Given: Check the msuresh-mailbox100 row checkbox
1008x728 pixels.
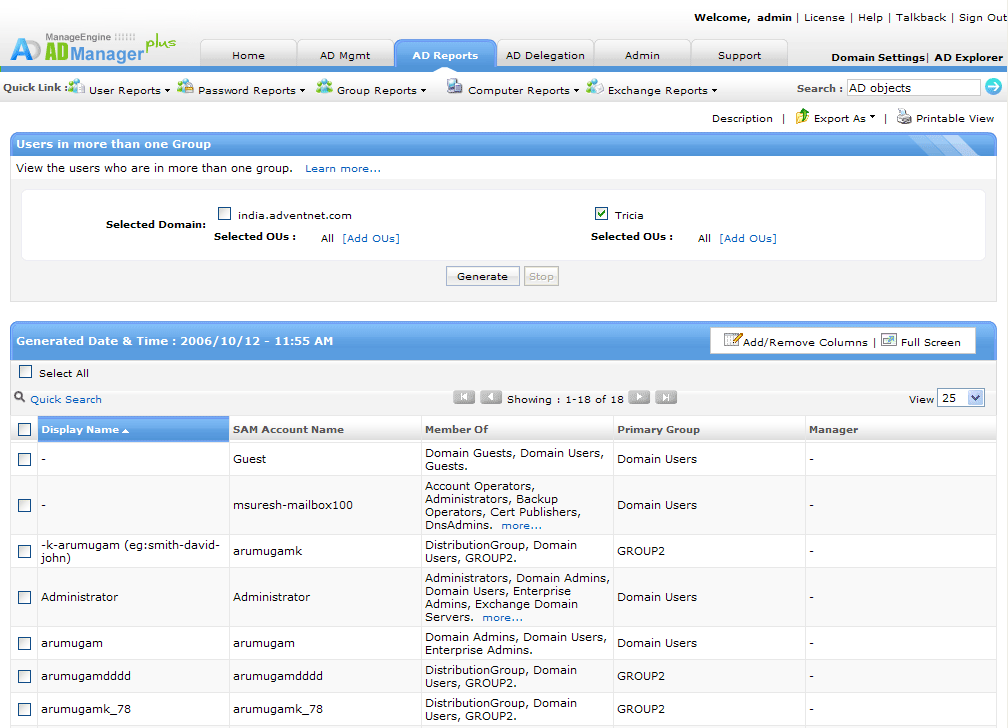Looking at the screenshot, I should point(24,505).
